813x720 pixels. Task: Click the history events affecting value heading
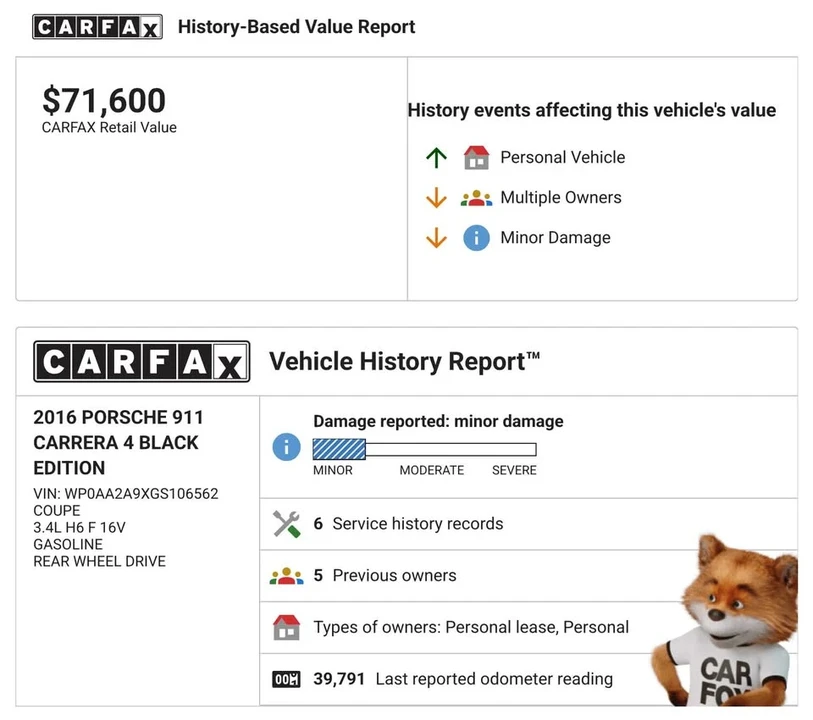pyautogui.click(x=592, y=110)
